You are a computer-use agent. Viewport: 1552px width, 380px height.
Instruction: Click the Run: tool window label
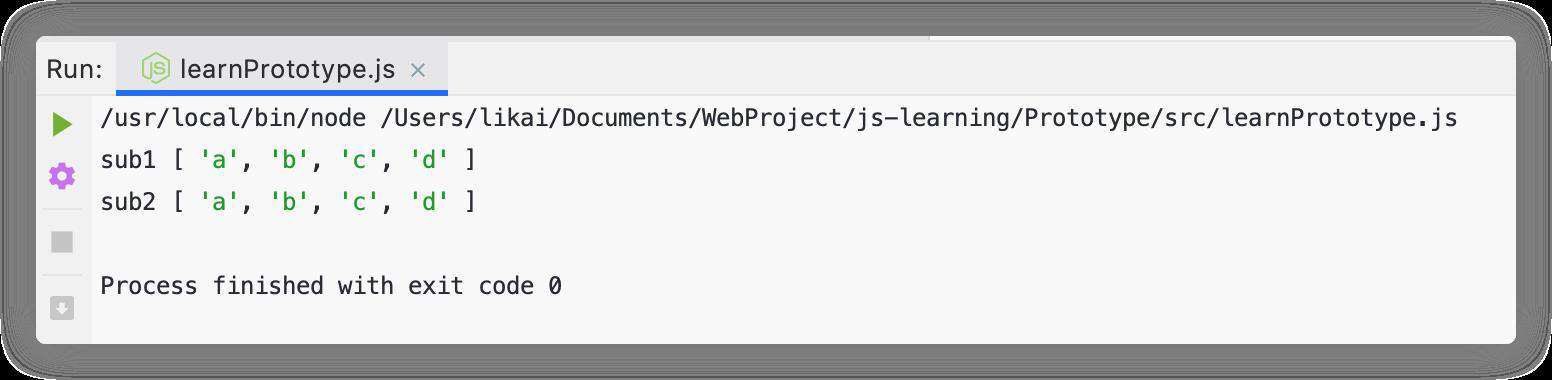(x=74, y=69)
